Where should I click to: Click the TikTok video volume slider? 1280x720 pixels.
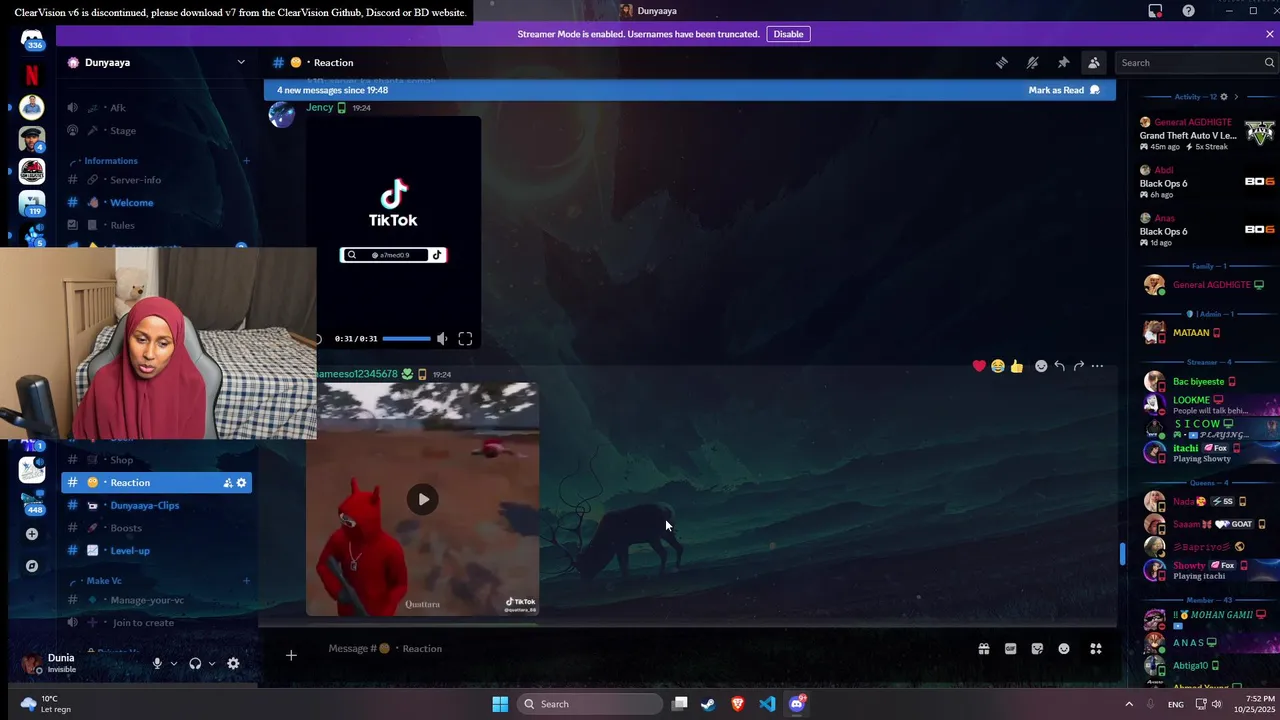(406, 339)
